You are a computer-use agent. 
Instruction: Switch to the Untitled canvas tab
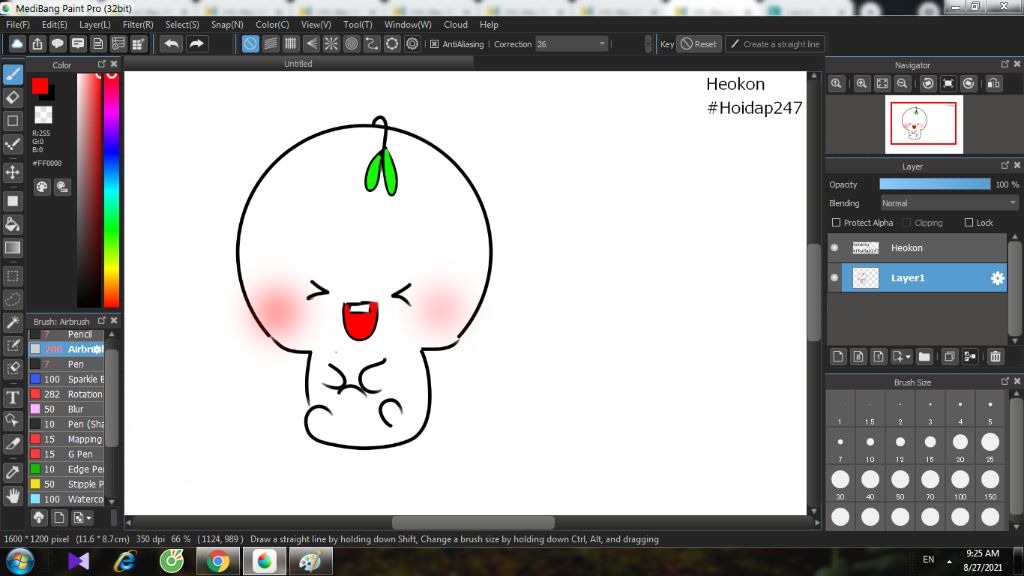pyautogui.click(x=298, y=64)
